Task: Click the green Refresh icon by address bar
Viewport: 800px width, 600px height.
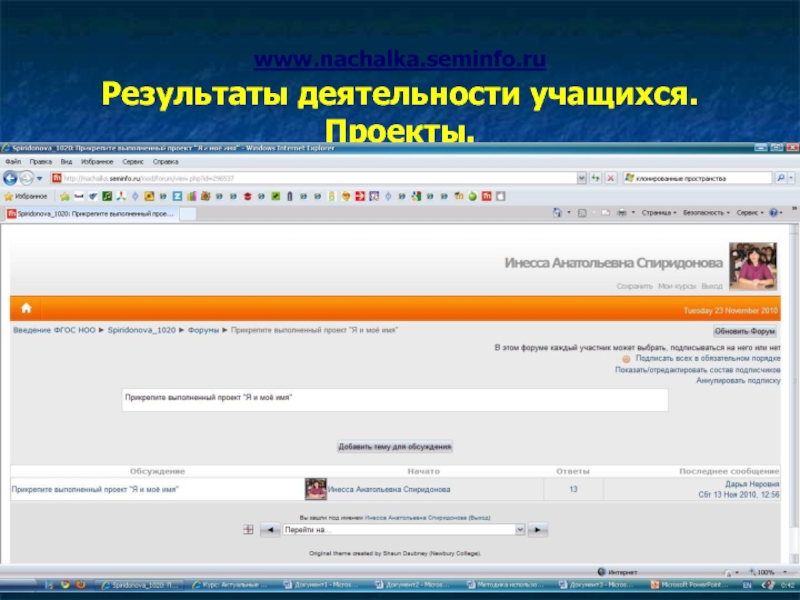Action: tap(595, 178)
